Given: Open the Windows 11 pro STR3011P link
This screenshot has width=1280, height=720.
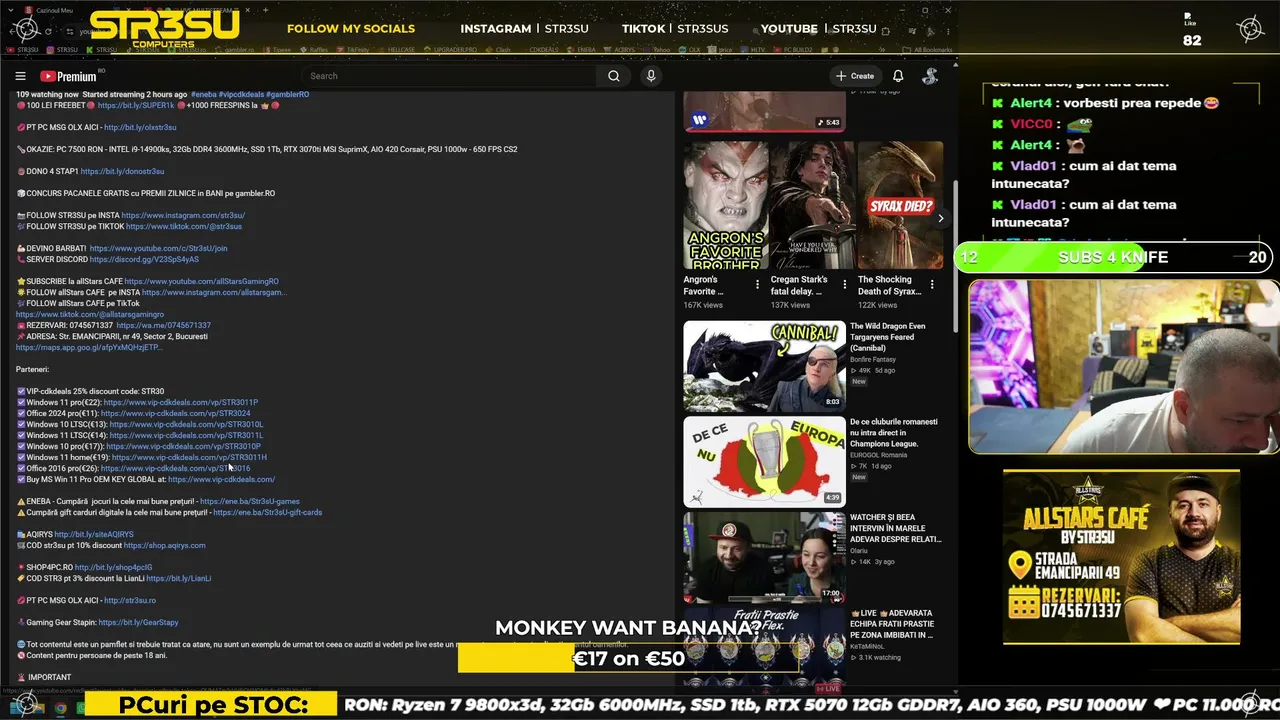Looking at the screenshot, I should pyautogui.click(x=180, y=402).
